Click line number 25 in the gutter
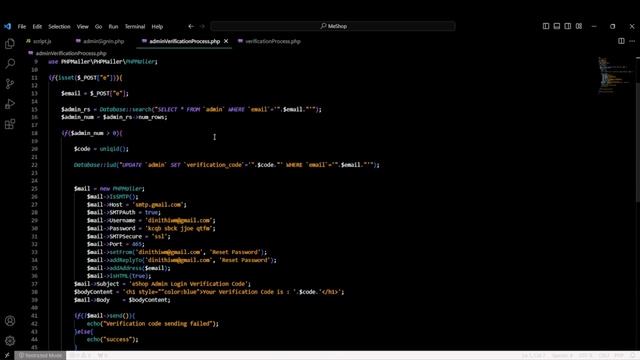Screen dimensions: 640x360 [x=35, y=189]
